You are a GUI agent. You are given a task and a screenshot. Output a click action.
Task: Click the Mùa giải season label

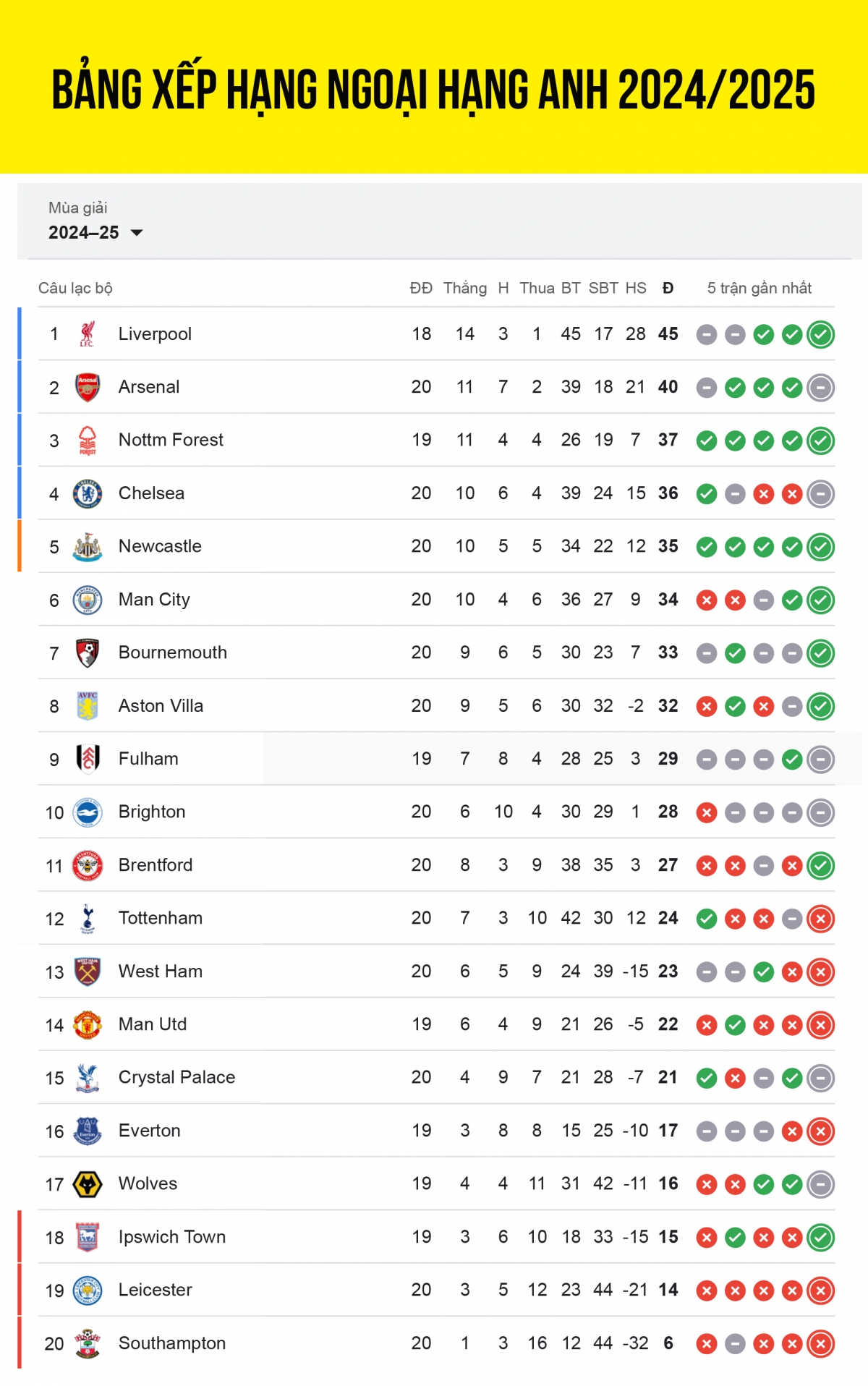pos(77,208)
